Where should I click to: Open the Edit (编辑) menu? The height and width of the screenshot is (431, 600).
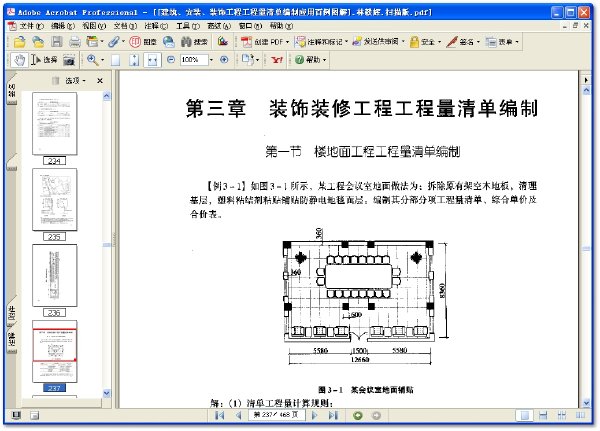(63, 26)
